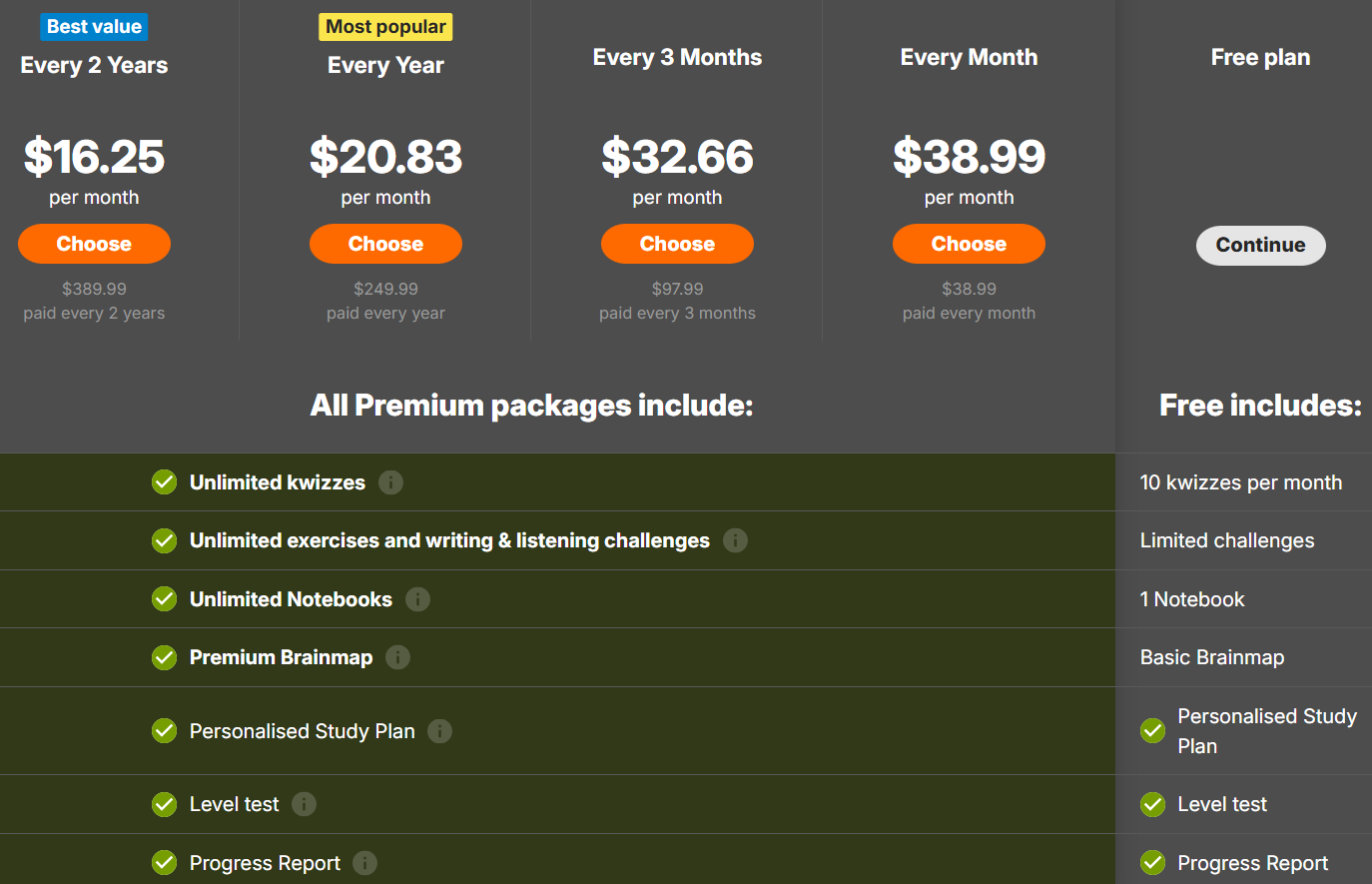Click checkmark beside Premium Brainmap

click(x=164, y=657)
